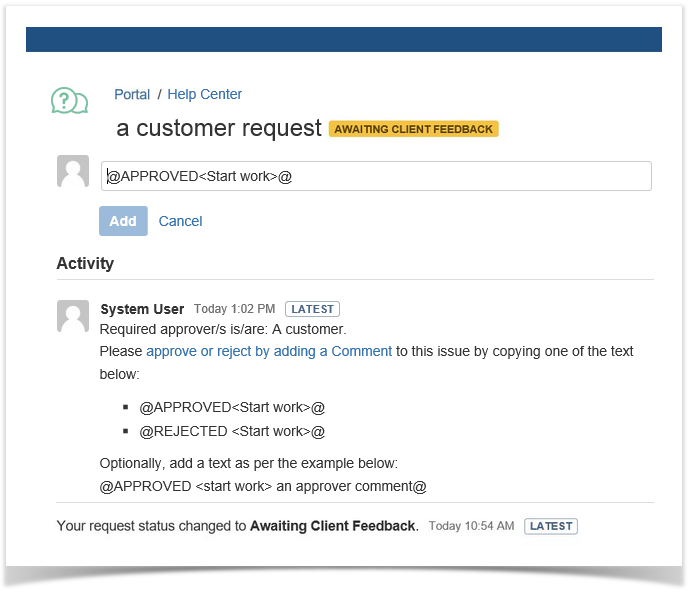Open the Portal breadcrumb link

[x=132, y=95]
